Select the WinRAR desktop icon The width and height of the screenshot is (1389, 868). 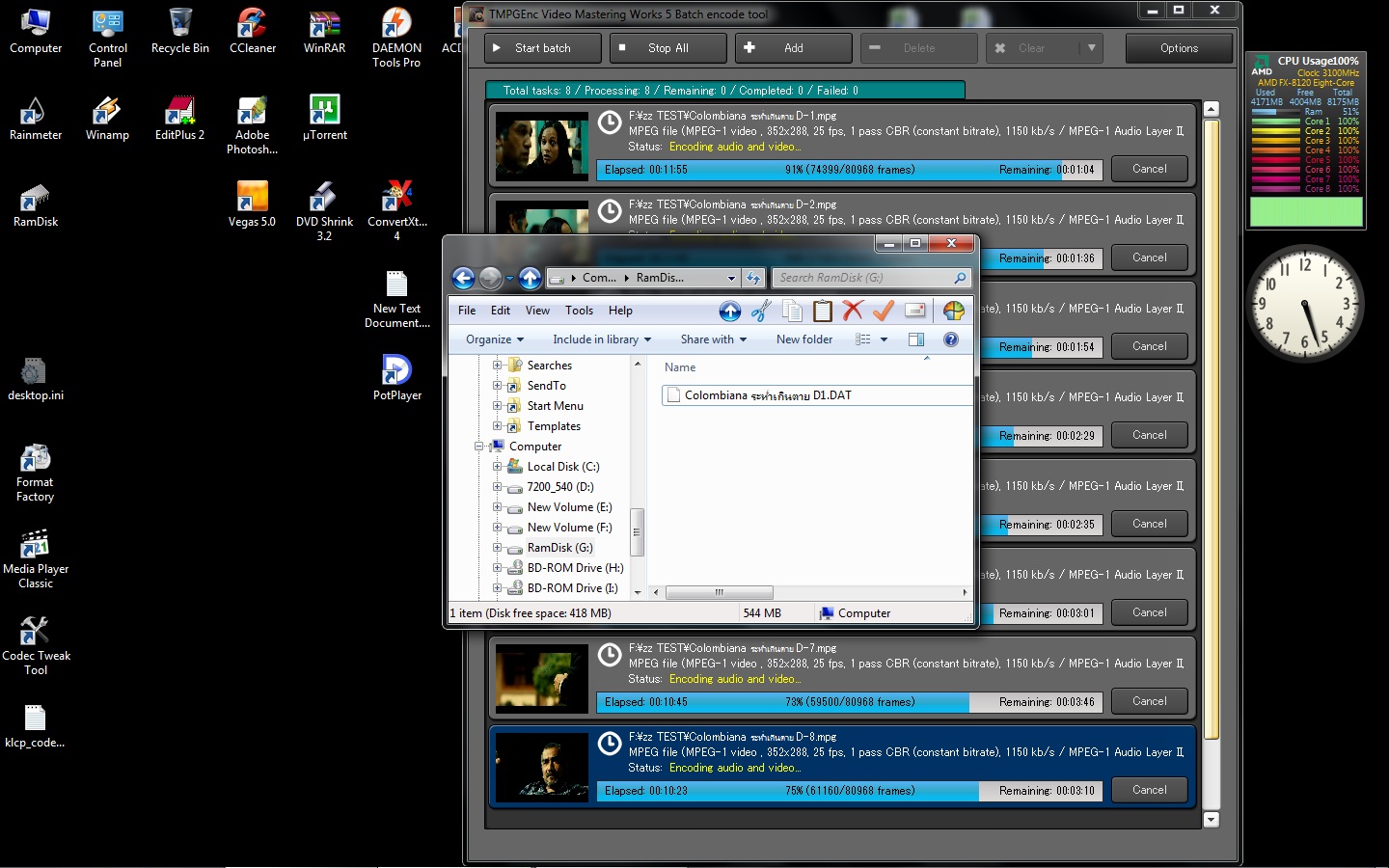click(324, 32)
